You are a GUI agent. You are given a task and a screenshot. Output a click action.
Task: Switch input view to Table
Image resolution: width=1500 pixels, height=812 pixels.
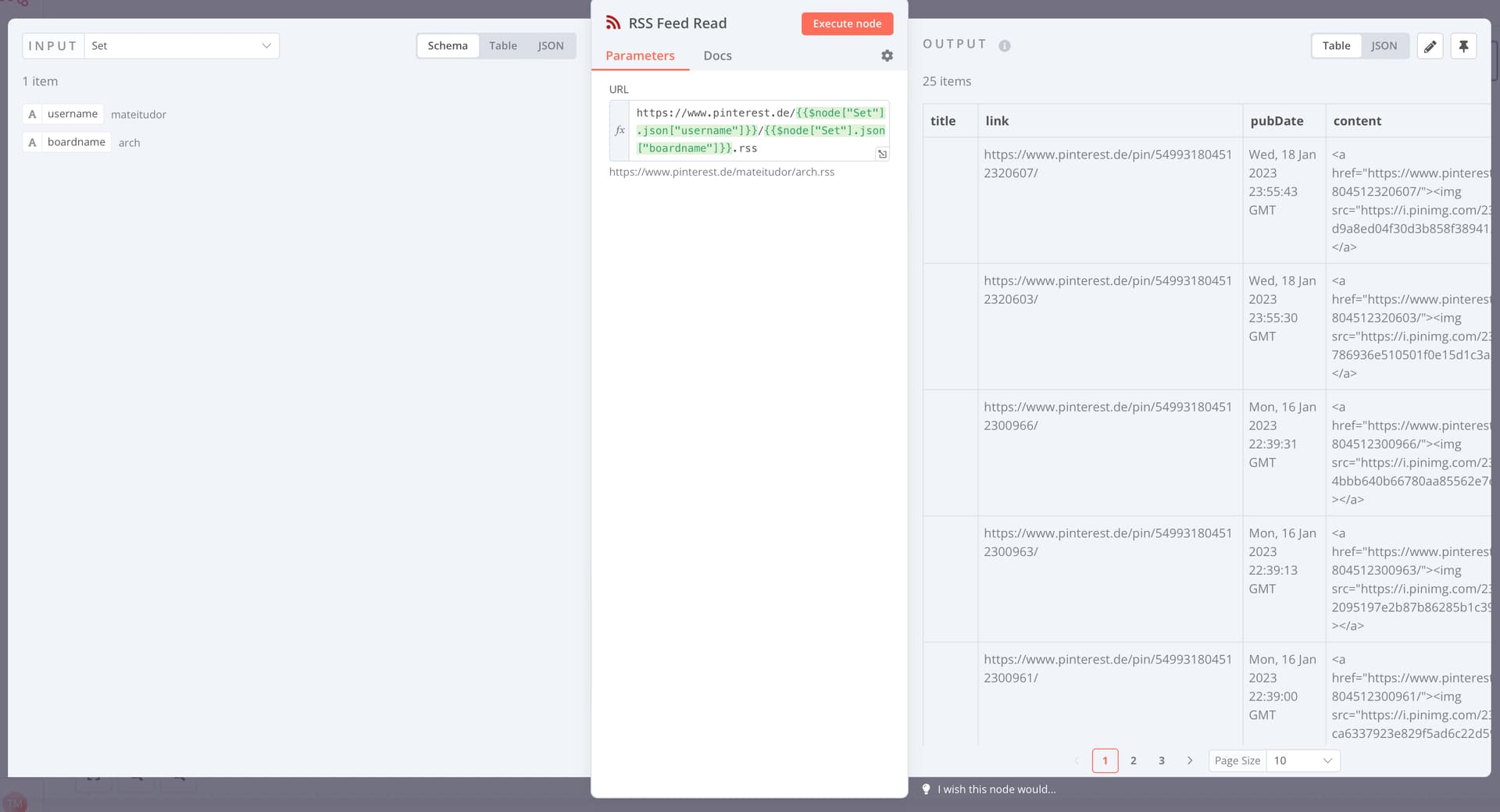[x=503, y=46]
